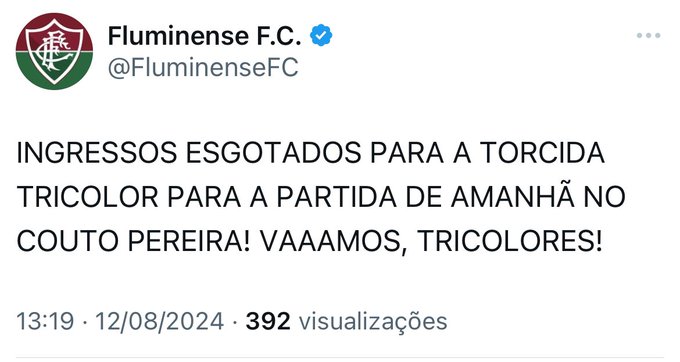Click the FFC monogram inside the crest
This screenshot has height=362, width=680.
pyautogui.click(x=53, y=50)
